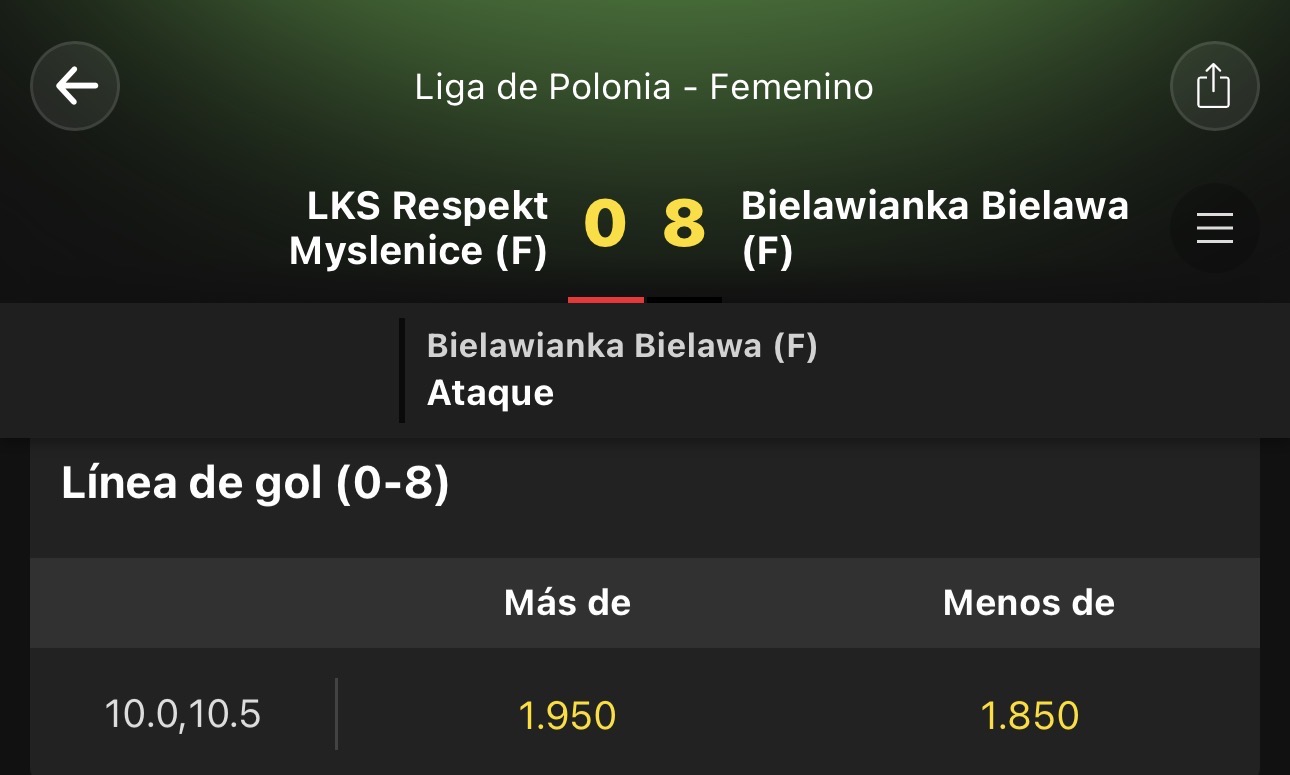Select the Más de 1.950 odds
This screenshot has height=775, width=1290.
(x=567, y=715)
